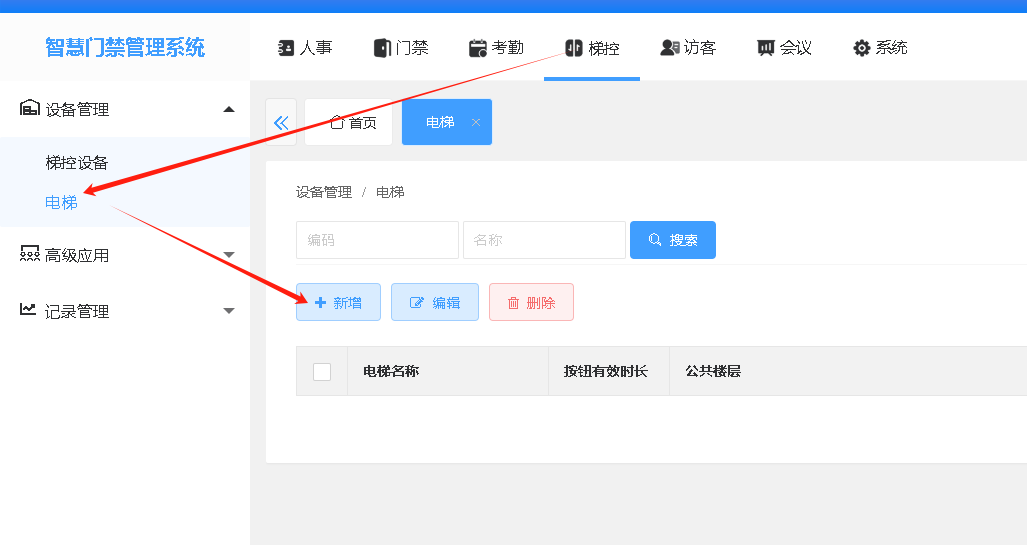This screenshot has width=1027, height=545.
Task: Open the 门禁 access control module
Action: 401,48
